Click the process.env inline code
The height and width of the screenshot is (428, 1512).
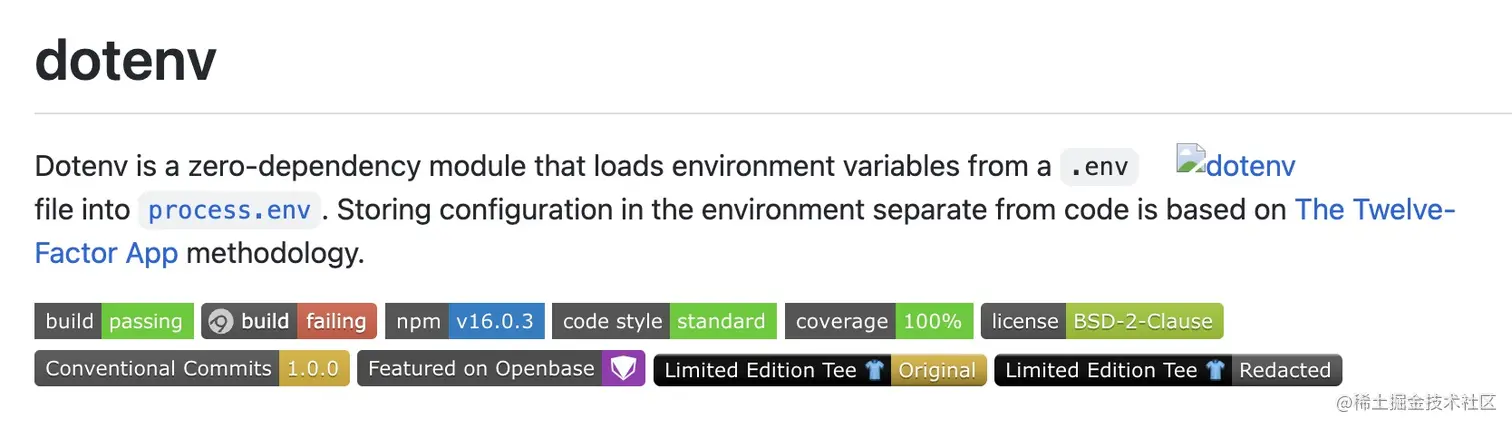pyautogui.click(x=230, y=210)
